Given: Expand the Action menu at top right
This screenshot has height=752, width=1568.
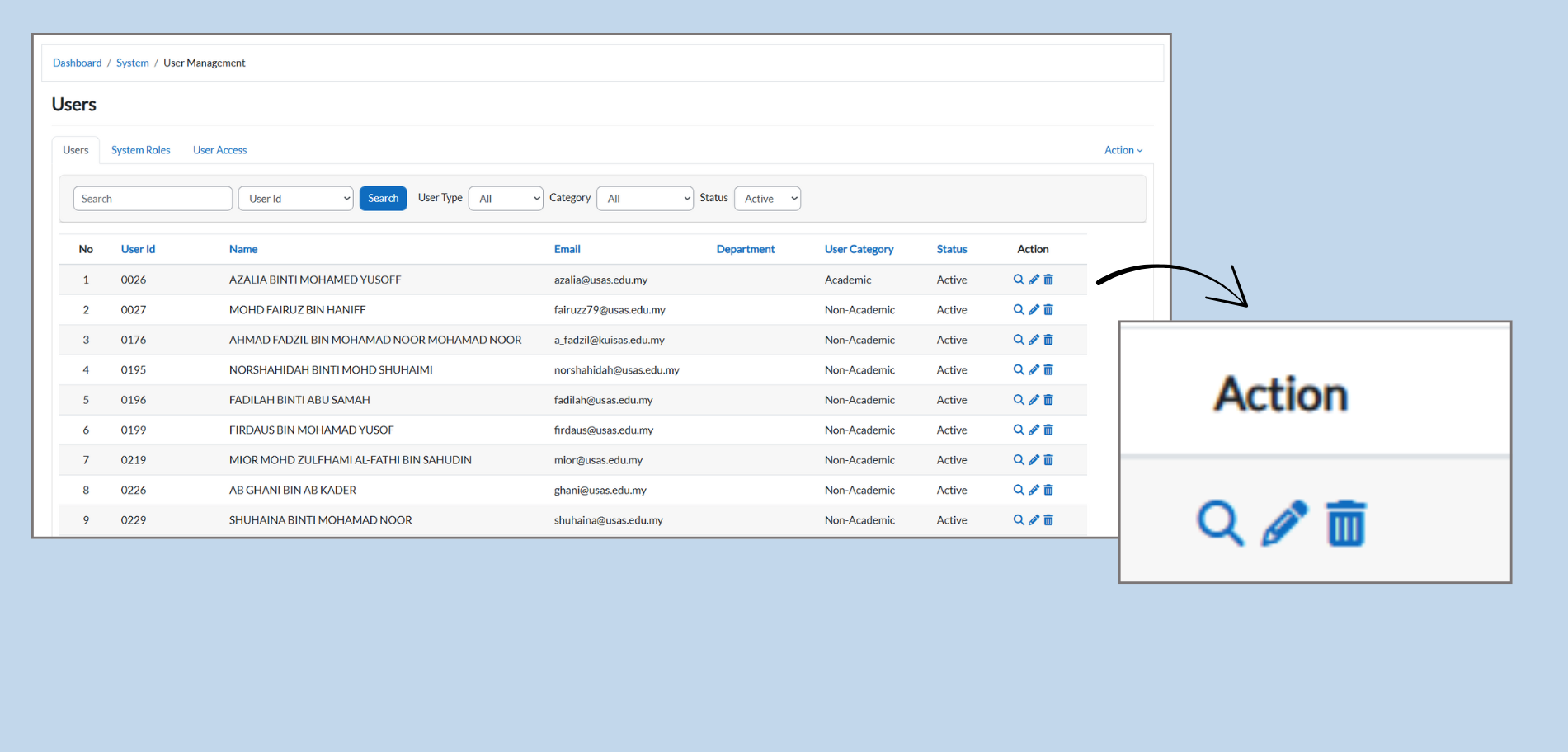Looking at the screenshot, I should tap(1123, 150).
